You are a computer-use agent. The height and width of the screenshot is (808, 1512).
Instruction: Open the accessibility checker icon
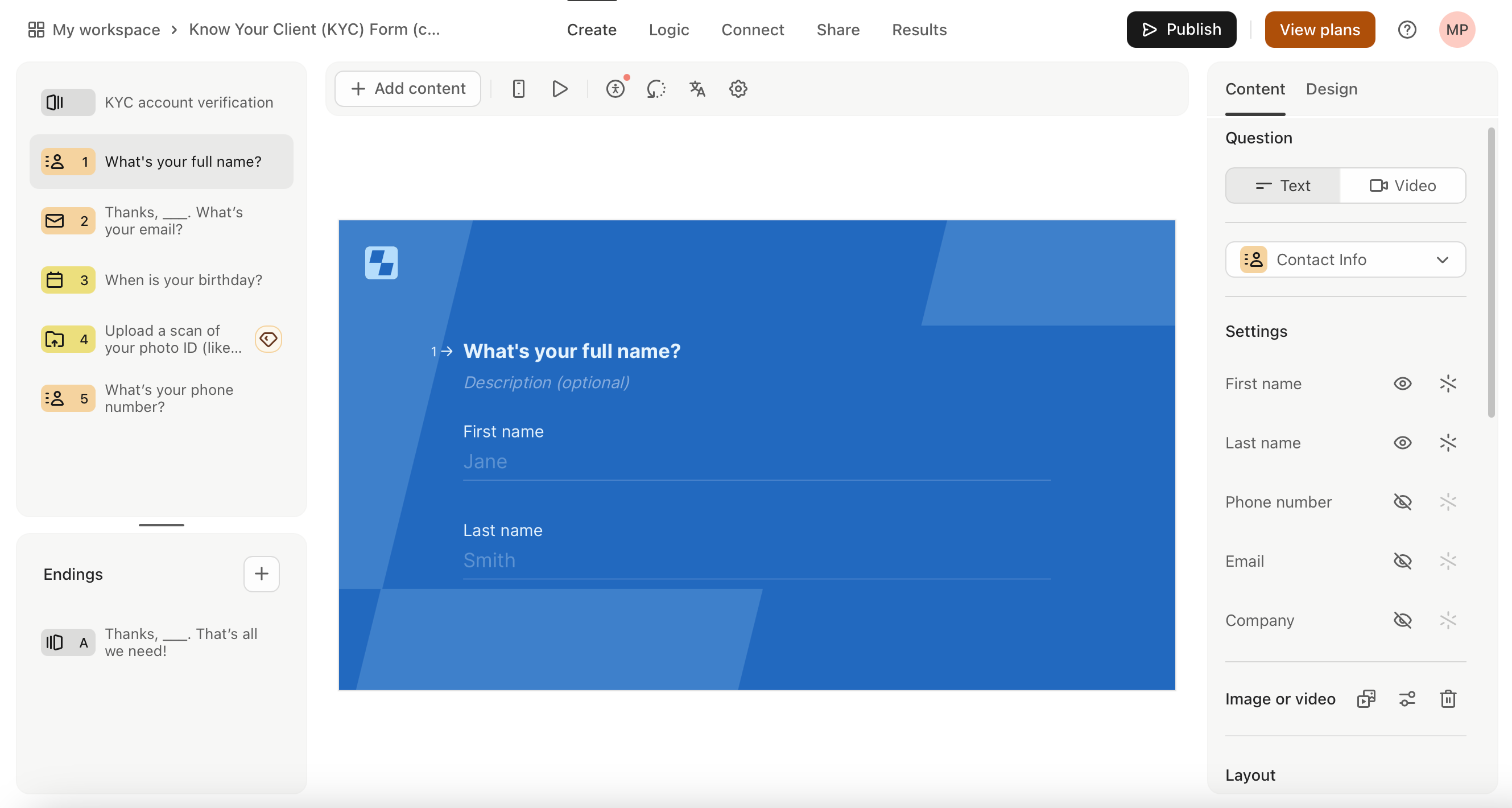[615, 89]
